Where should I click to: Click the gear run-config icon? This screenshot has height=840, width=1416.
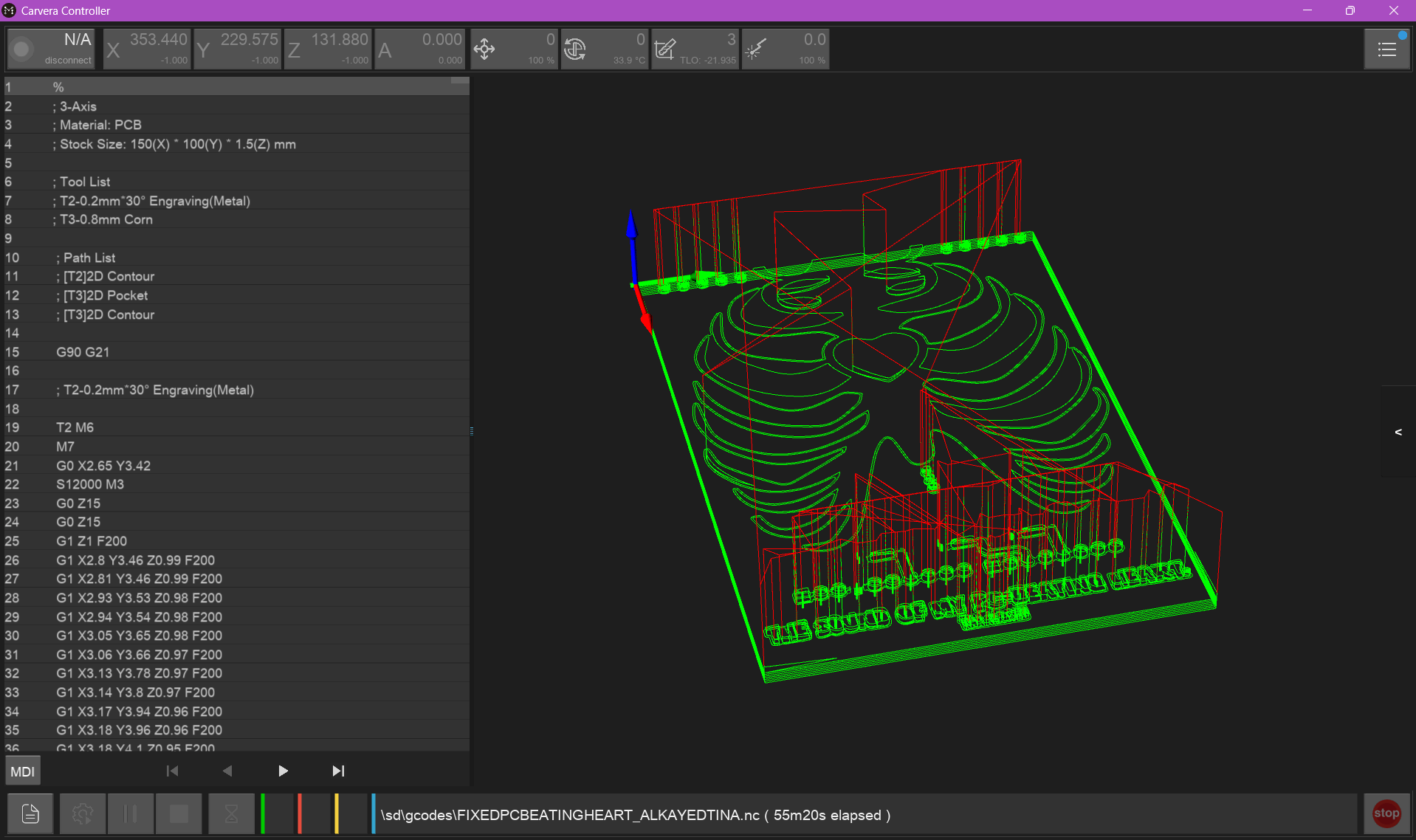[82, 813]
